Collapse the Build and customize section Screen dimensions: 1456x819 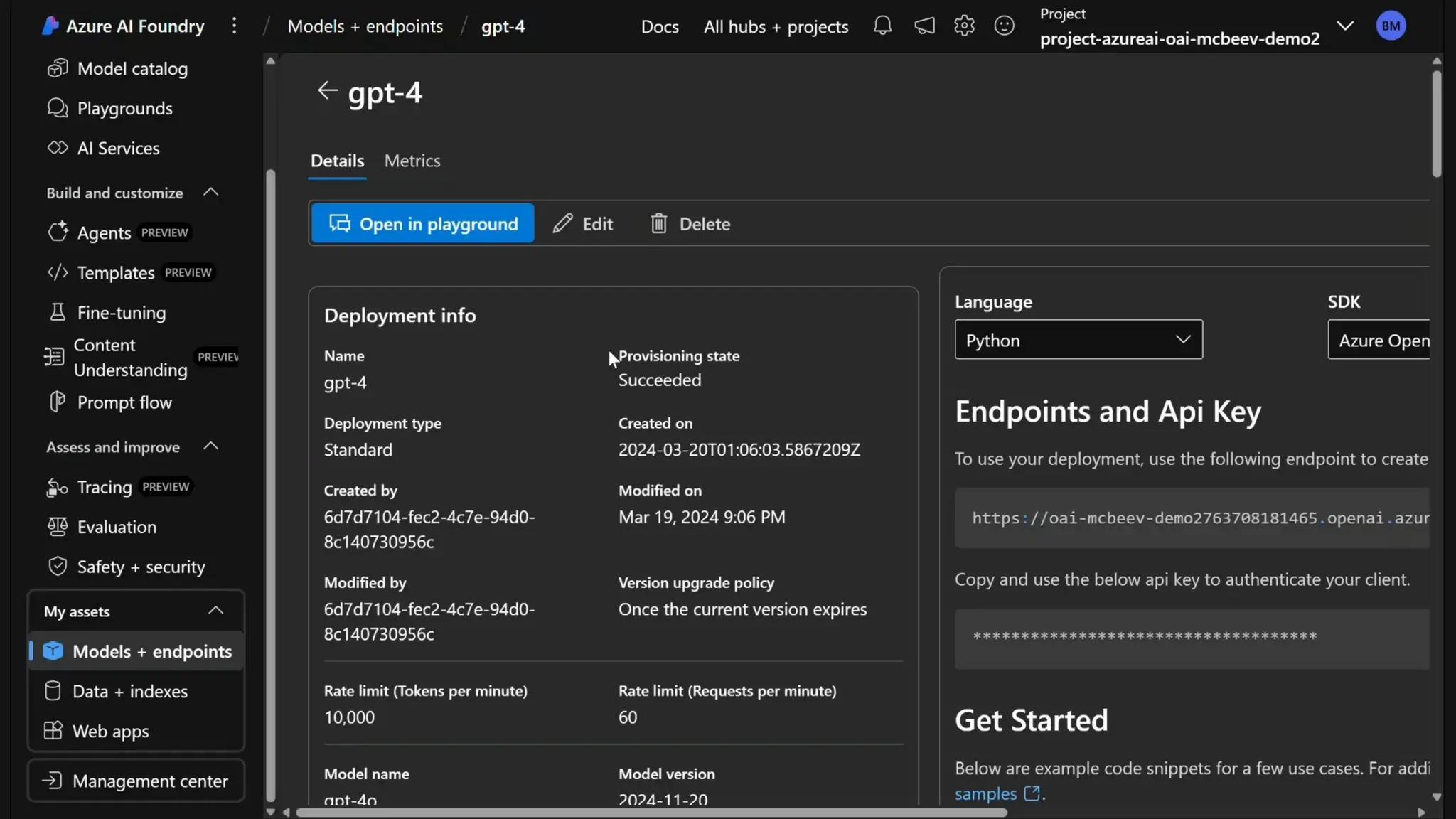(x=210, y=193)
